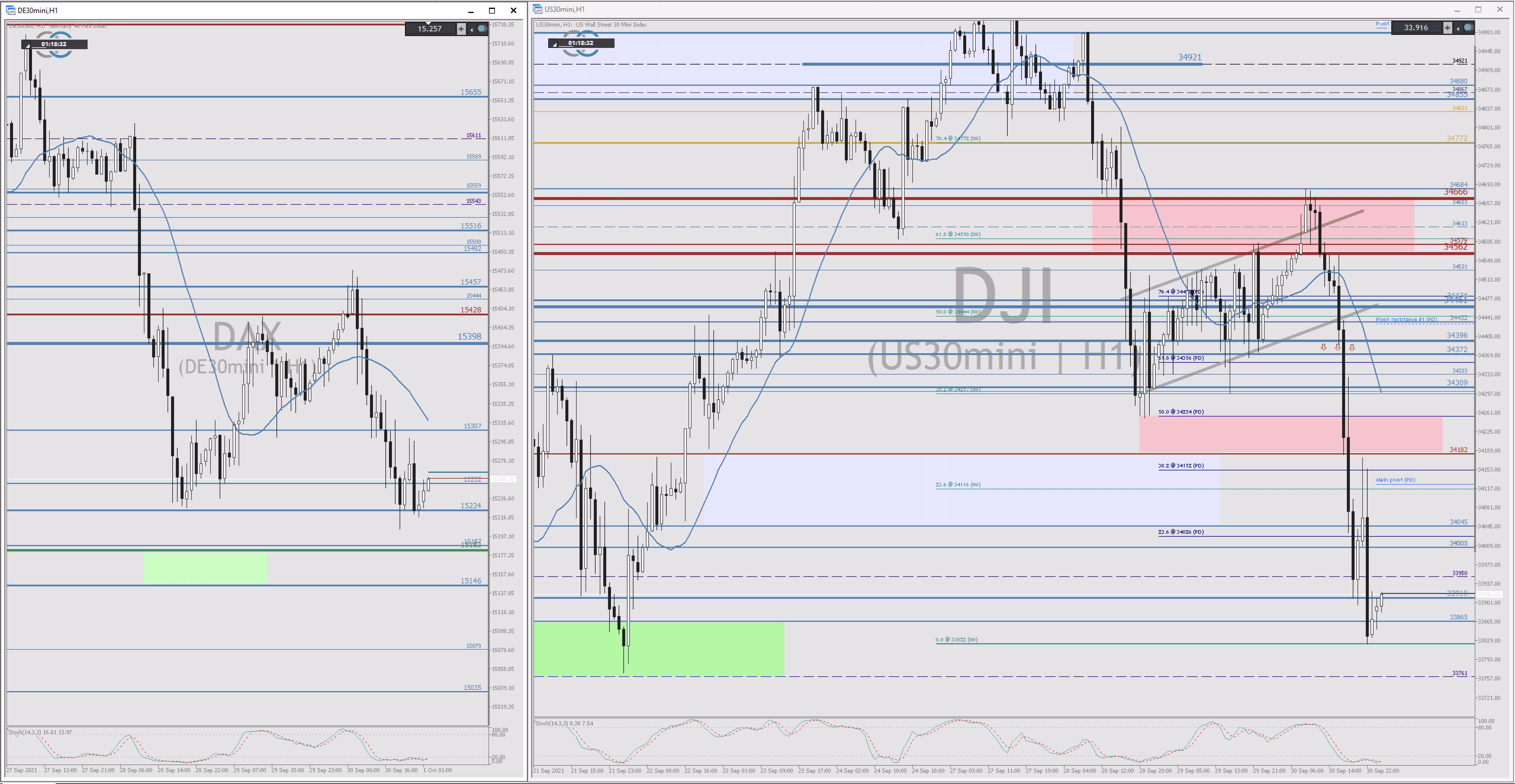
Task: Click Fibonacci label 50.0 @ 34254 (PD)
Action: point(1181,412)
